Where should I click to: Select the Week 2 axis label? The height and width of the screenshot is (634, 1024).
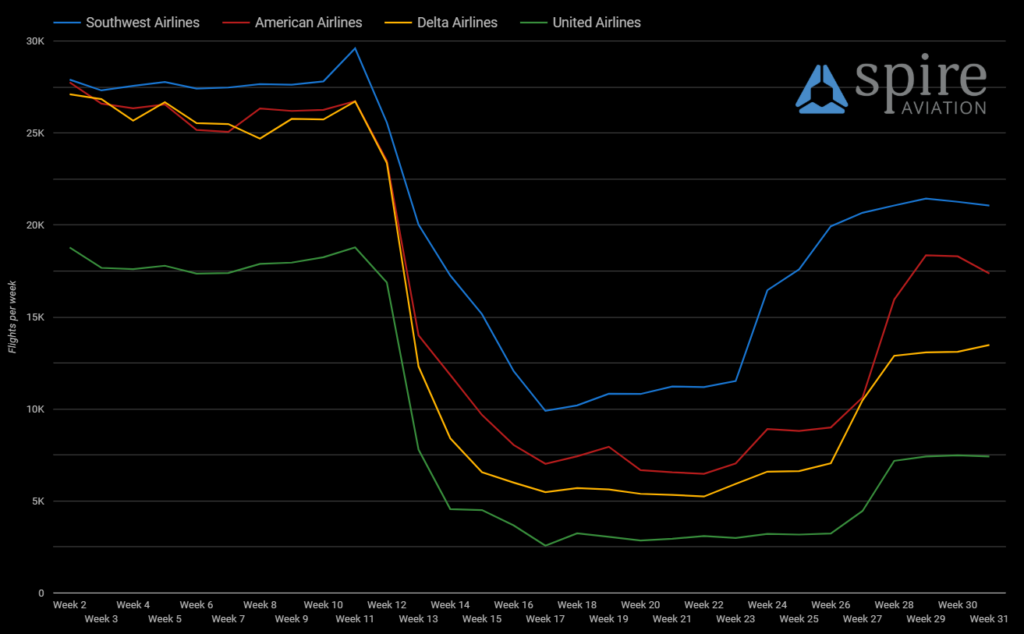click(x=69, y=604)
